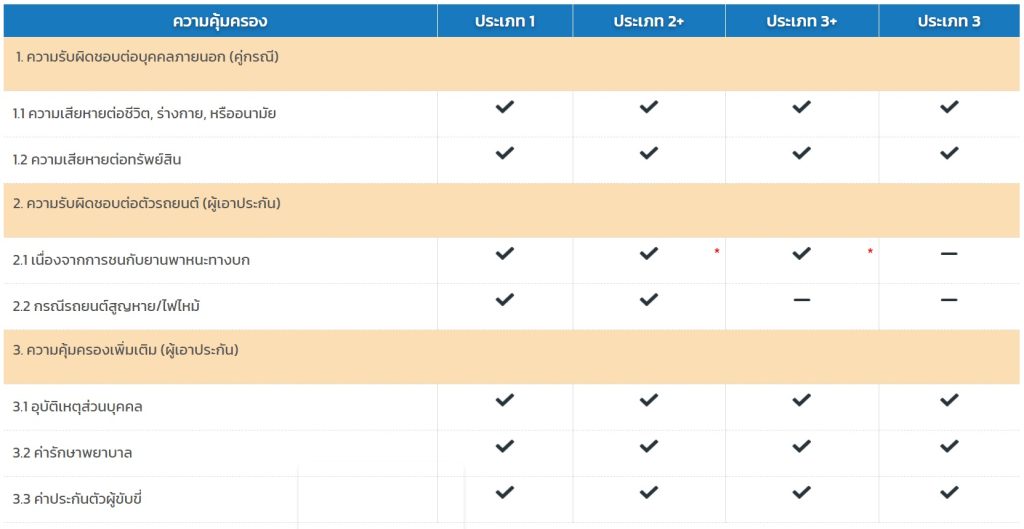Viewport: 1024px width, 529px height.
Task: Click checkmark for row 3.2 under ประเภท 2+
Action: pyautogui.click(x=649, y=446)
